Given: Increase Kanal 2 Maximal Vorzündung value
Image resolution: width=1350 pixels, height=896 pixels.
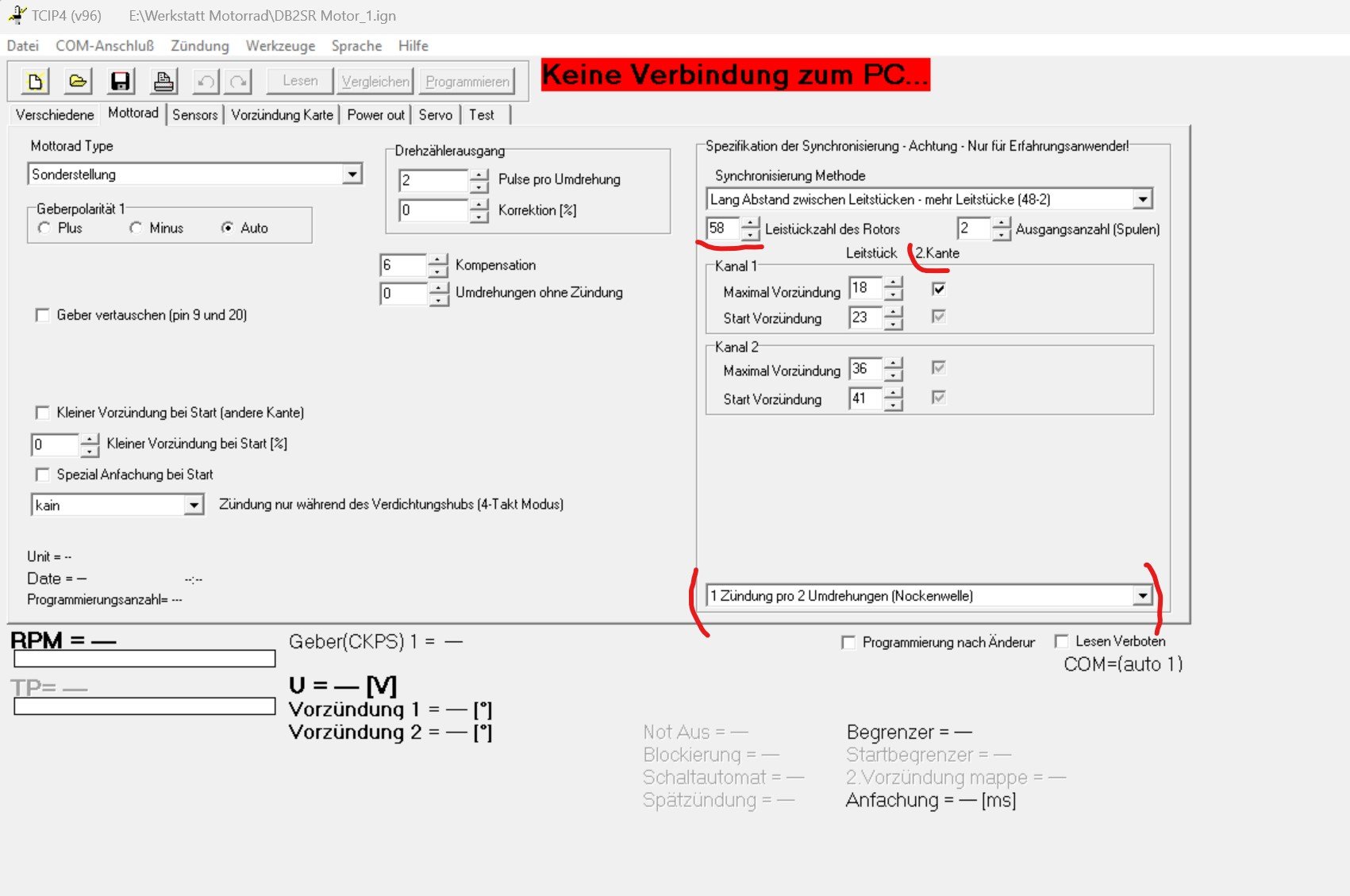Looking at the screenshot, I should pos(894,363).
